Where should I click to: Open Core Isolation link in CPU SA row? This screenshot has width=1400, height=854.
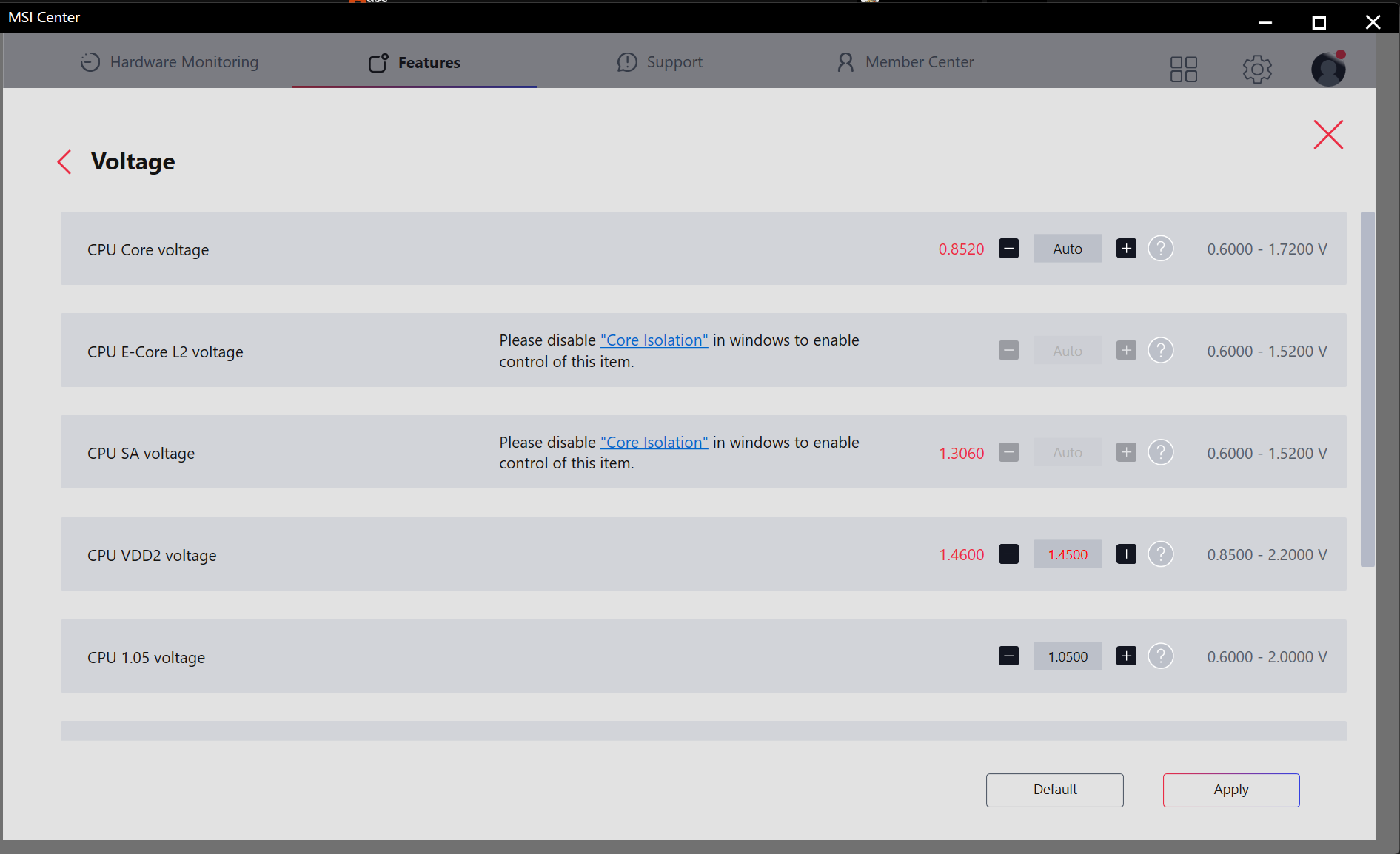click(654, 443)
